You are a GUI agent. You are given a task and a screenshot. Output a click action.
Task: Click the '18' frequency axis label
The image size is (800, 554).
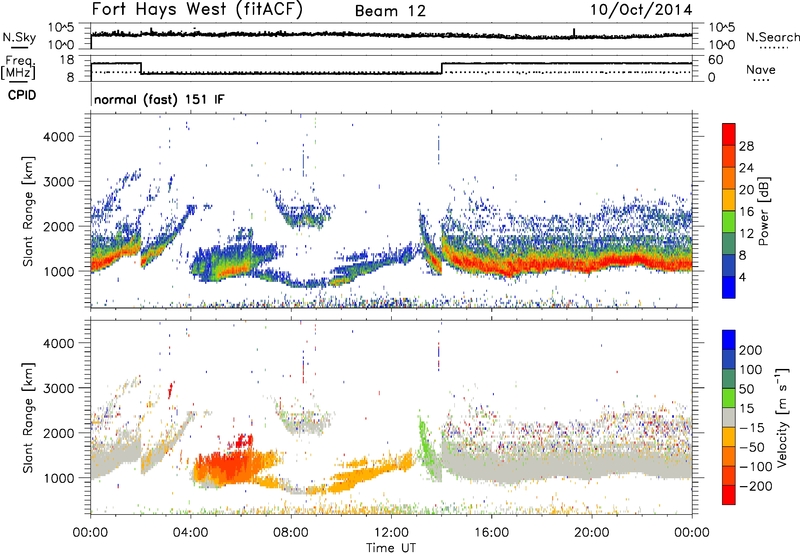(67, 60)
